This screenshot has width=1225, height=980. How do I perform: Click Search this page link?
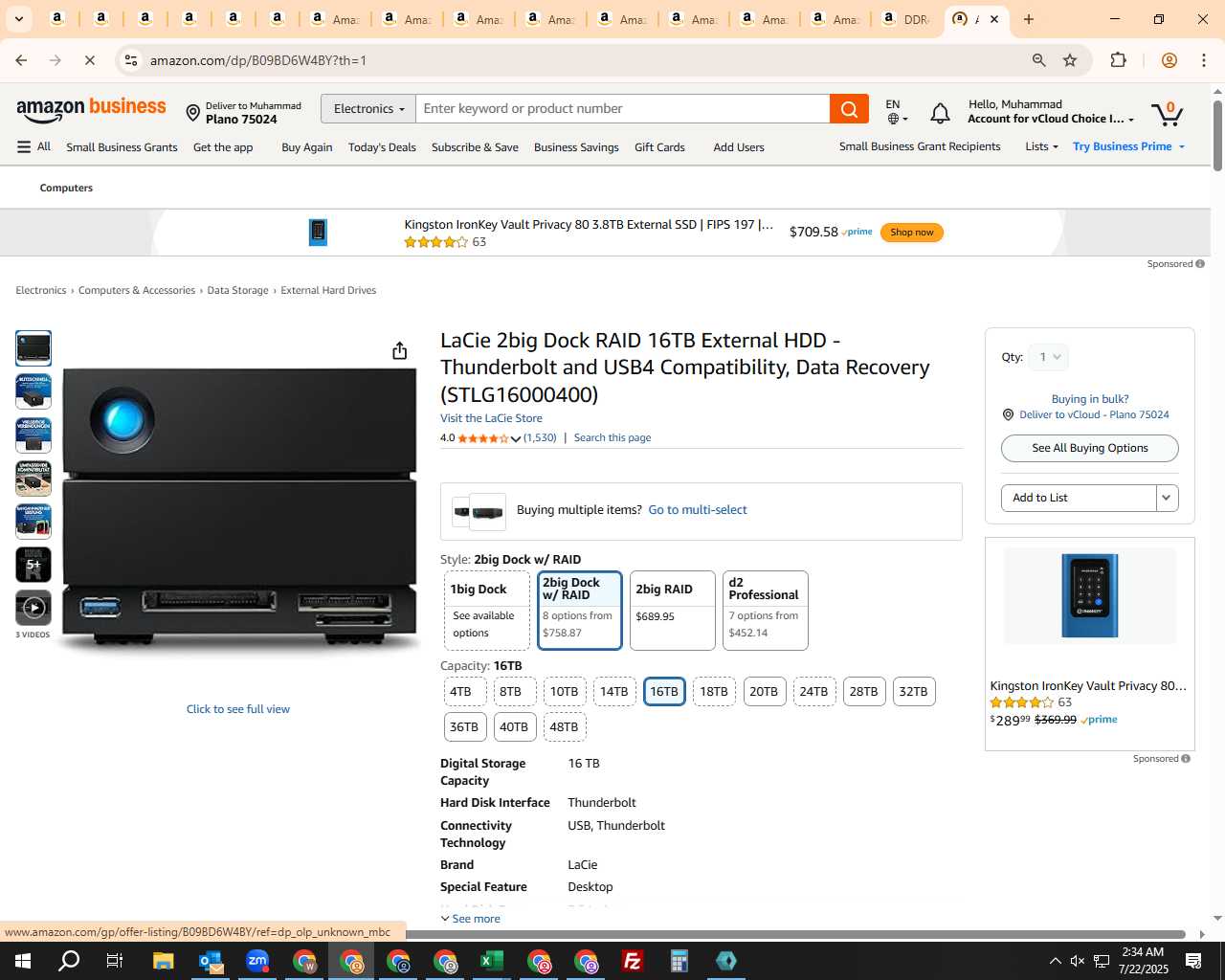pos(612,438)
